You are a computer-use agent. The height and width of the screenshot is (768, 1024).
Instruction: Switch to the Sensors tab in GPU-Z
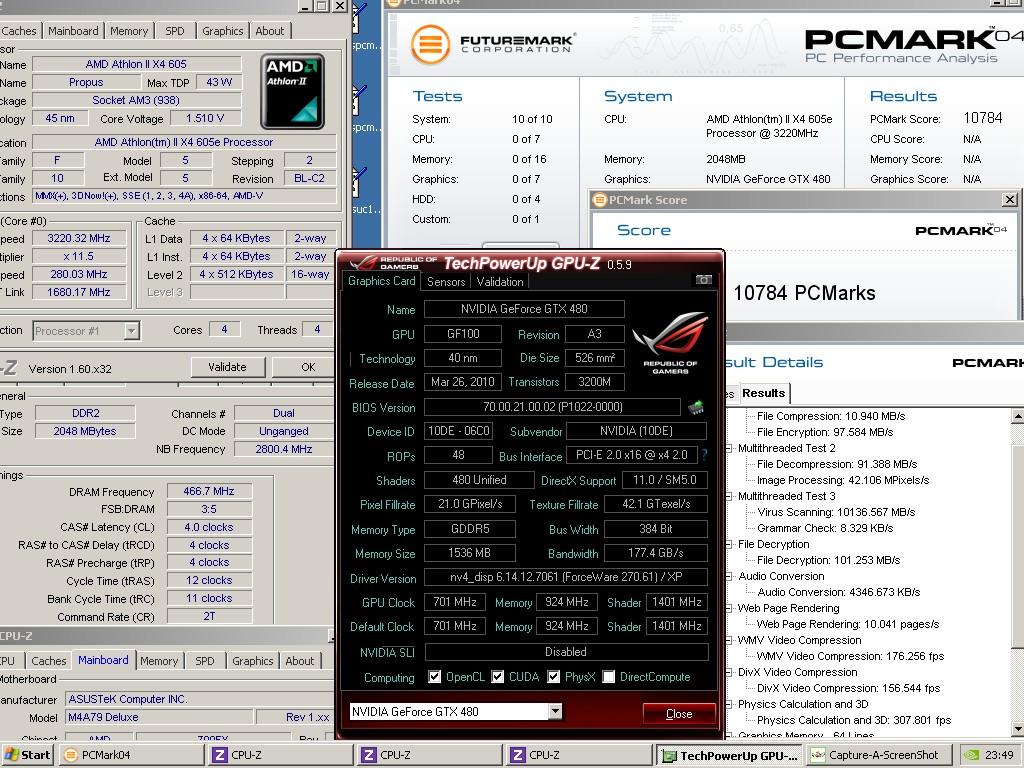(446, 281)
